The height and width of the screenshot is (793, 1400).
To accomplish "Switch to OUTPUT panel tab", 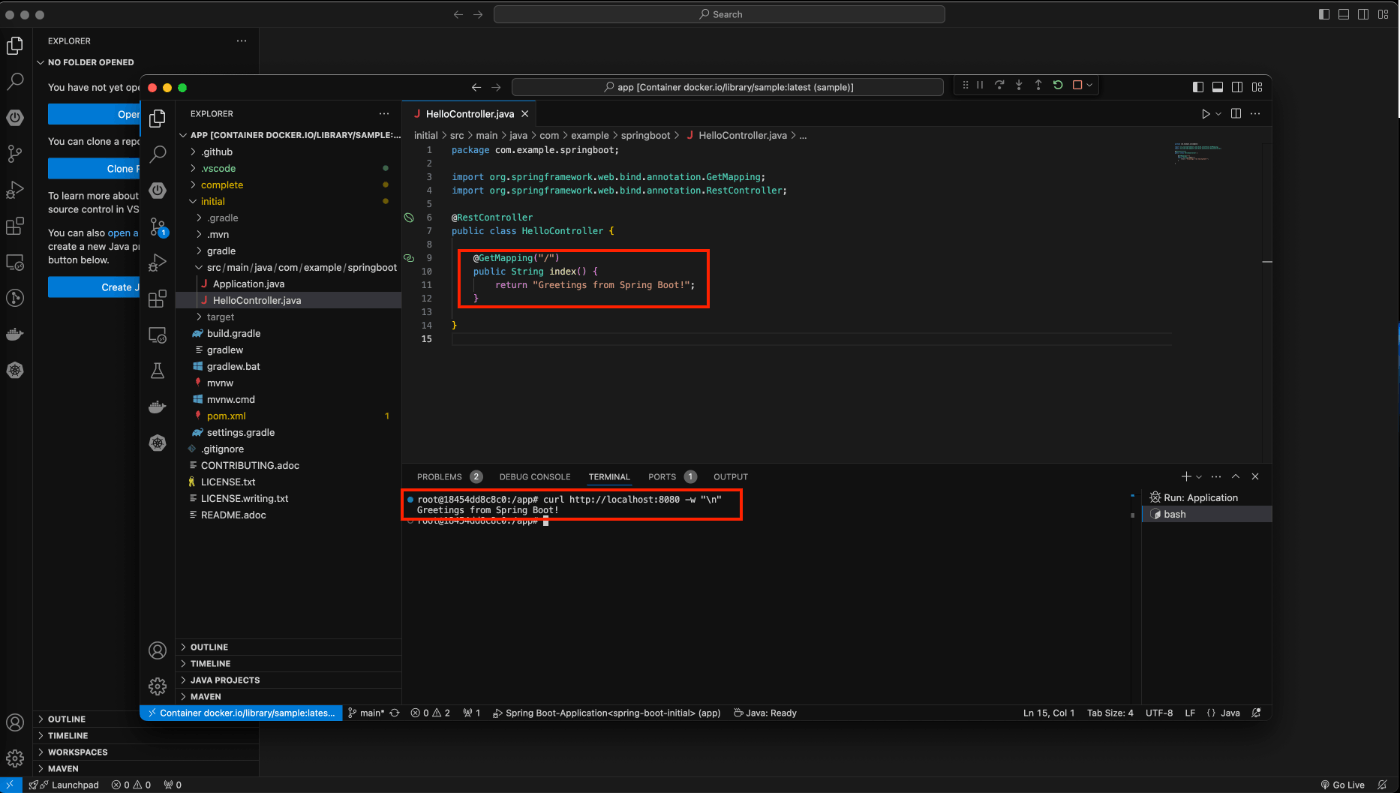I will pos(731,477).
